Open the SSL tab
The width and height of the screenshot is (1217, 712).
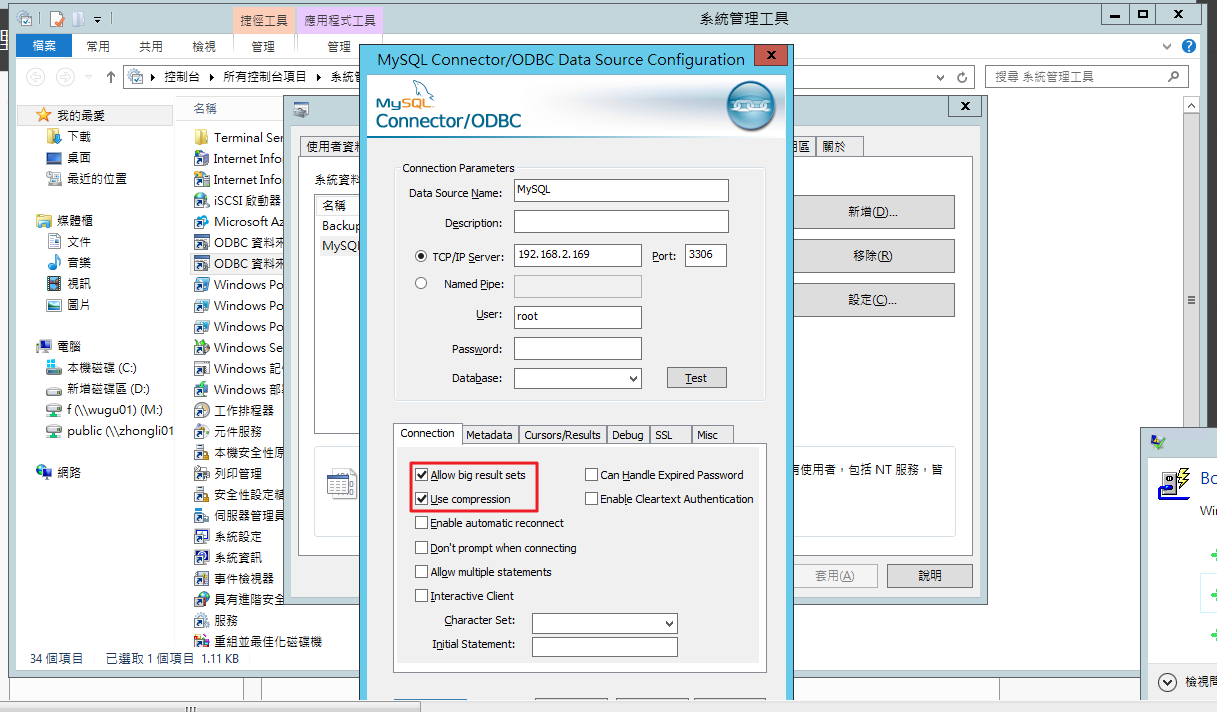point(664,434)
